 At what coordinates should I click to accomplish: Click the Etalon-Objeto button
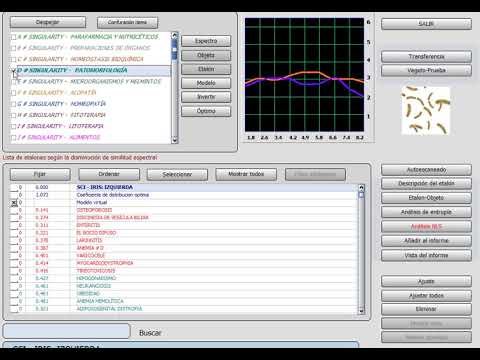click(426, 198)
